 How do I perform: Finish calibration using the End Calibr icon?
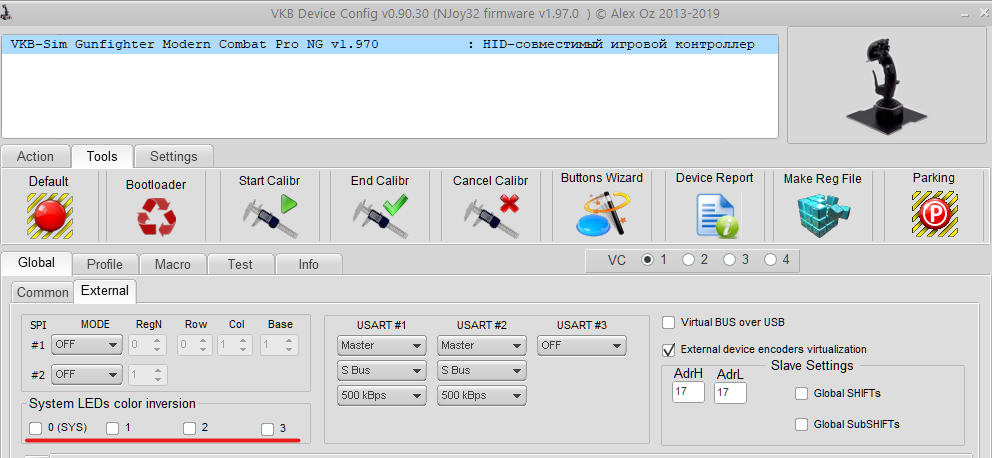tap(381, 215)
